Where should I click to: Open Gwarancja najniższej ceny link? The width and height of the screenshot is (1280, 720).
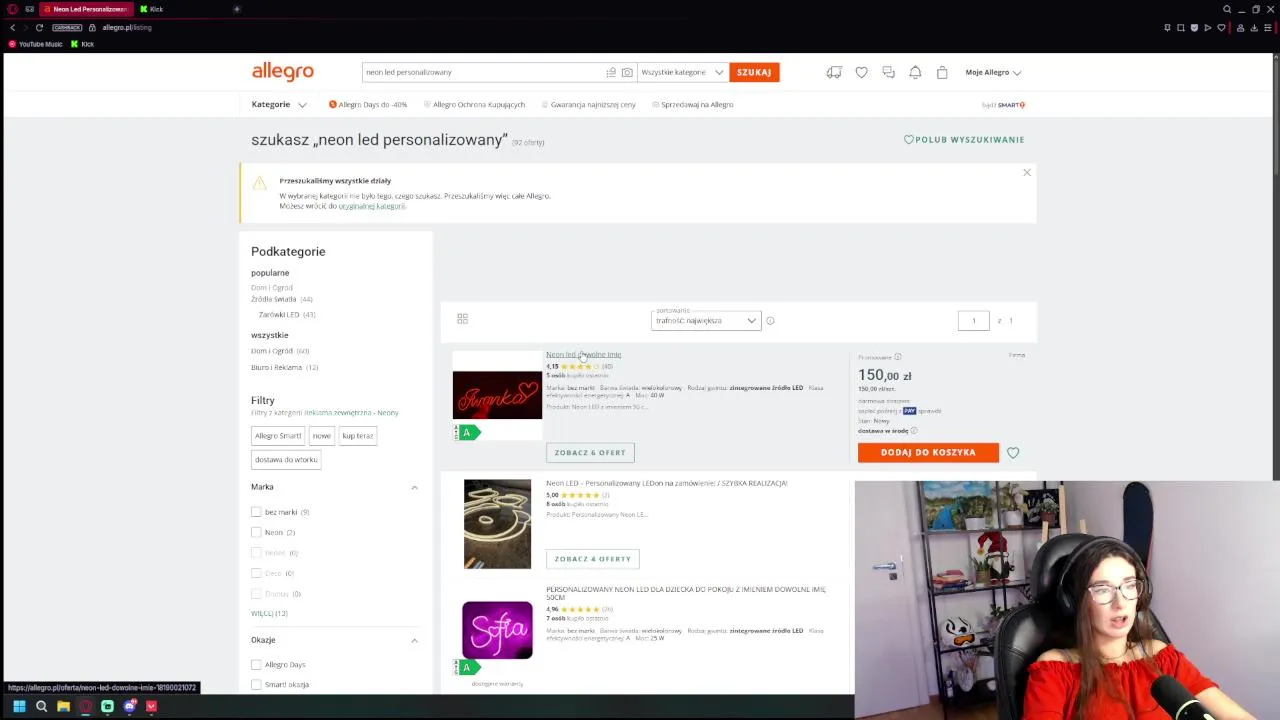point(588,104)
